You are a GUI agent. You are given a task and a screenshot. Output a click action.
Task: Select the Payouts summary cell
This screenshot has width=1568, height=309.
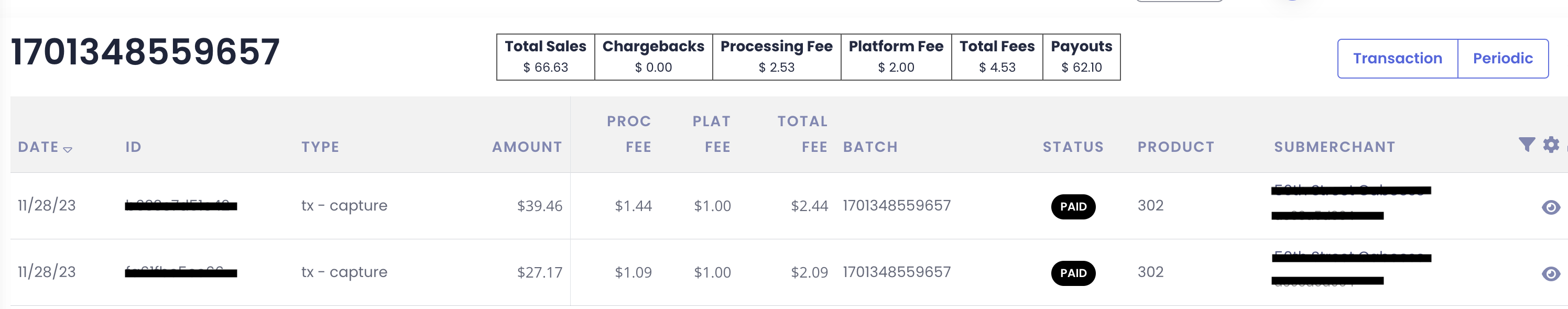[x=1081, y=57]
